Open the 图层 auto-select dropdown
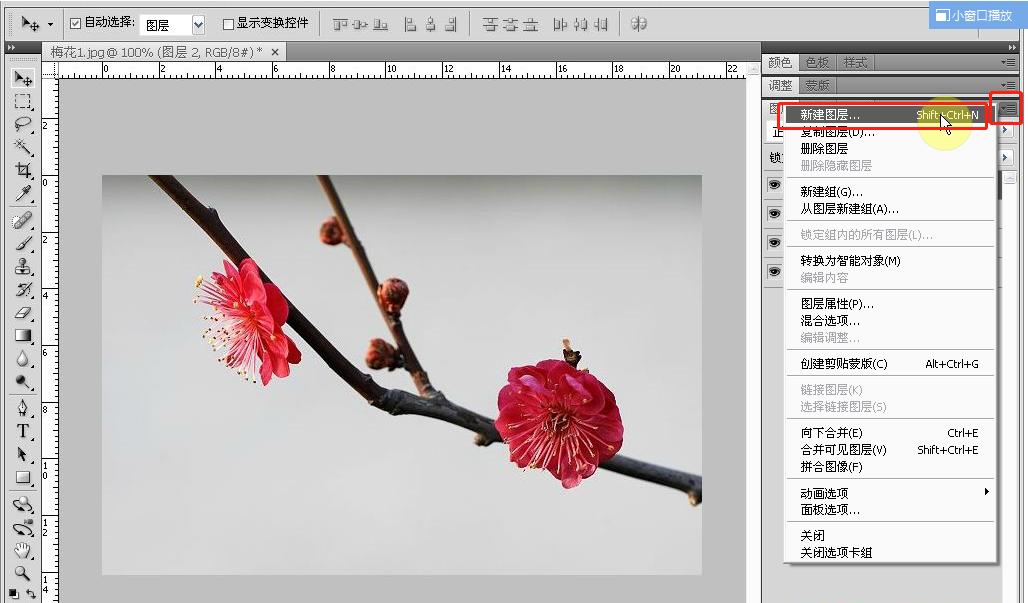 click(x=198, y=24)
